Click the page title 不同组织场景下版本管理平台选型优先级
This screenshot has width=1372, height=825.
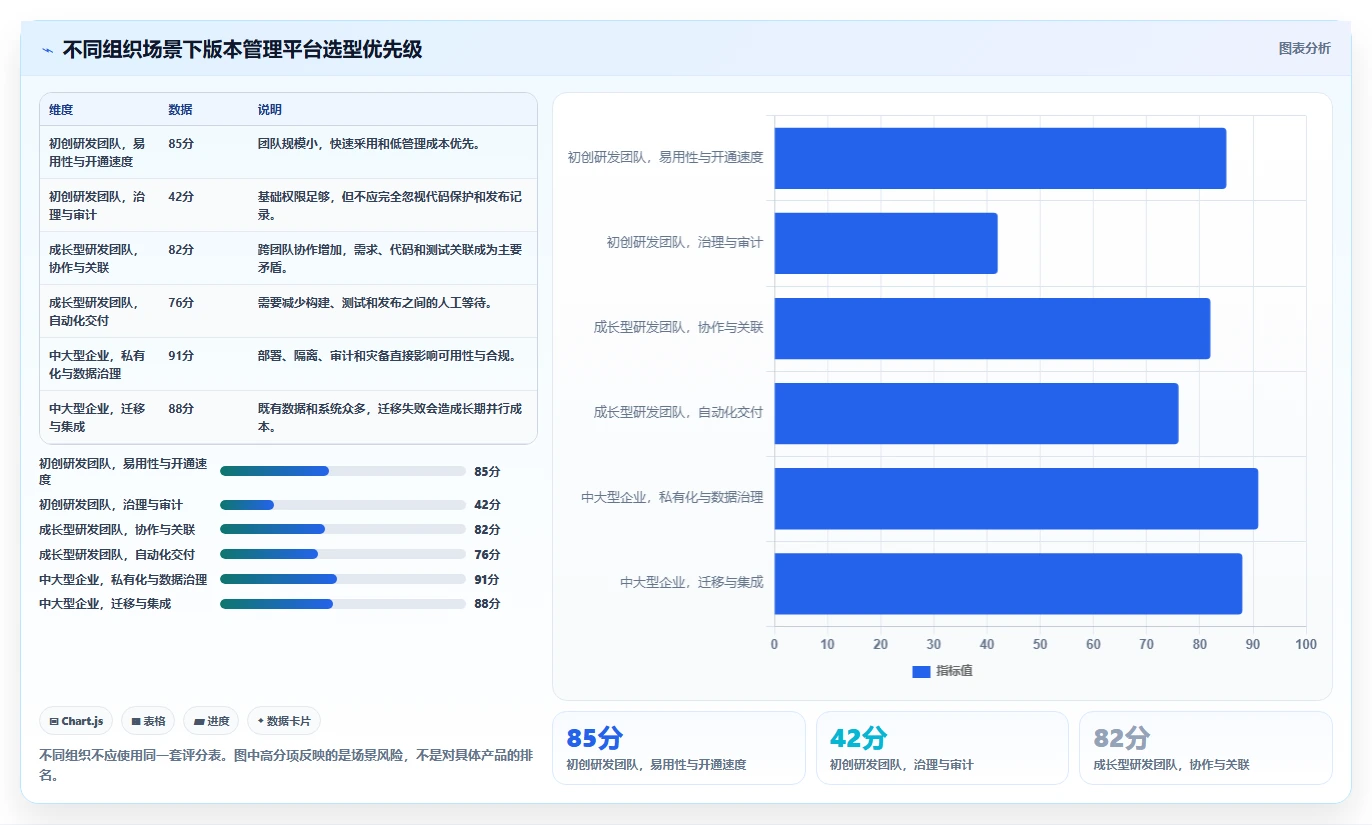click(242, 50)
